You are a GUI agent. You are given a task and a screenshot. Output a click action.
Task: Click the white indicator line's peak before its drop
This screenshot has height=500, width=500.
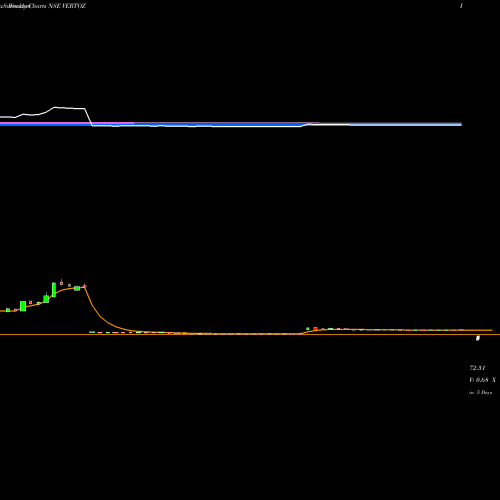[x=55, y=107]
